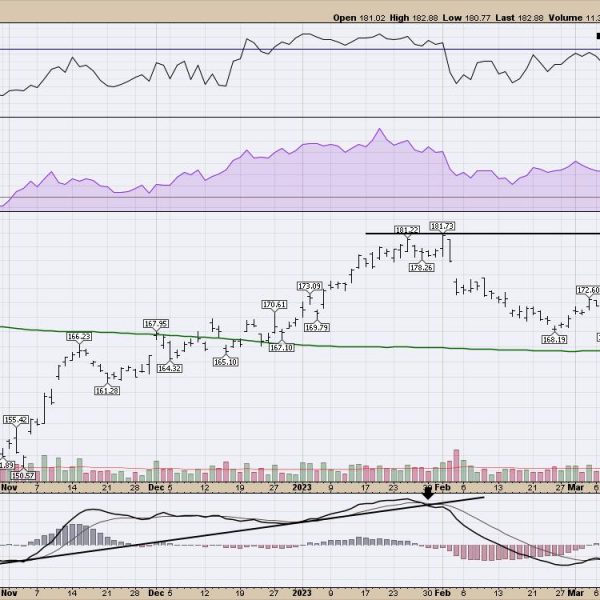Select the 165.10 price low label
600x600 pixels.
click(225, 362)
